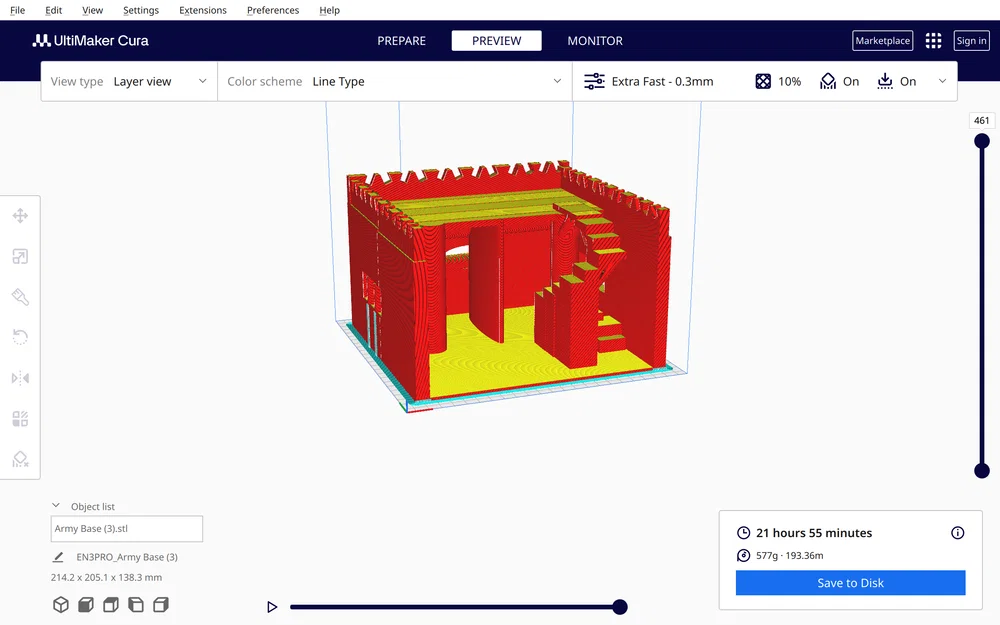This screenshot has height=625, width=1000.
Task: Open the Per Model Settings tool
Action: 20,419
